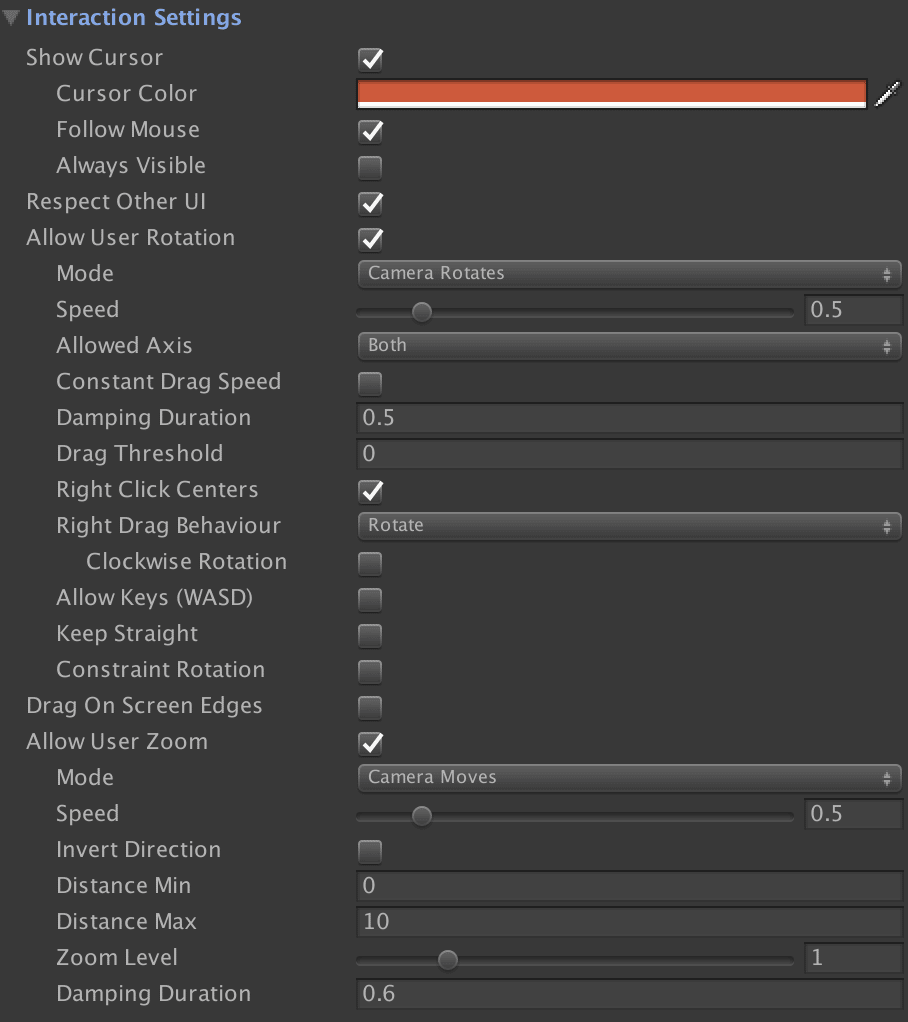Viewport: 908px width, 1022px height.
Task: Pick cursor color with the eyedropper icon
Action: click(887, 94)
